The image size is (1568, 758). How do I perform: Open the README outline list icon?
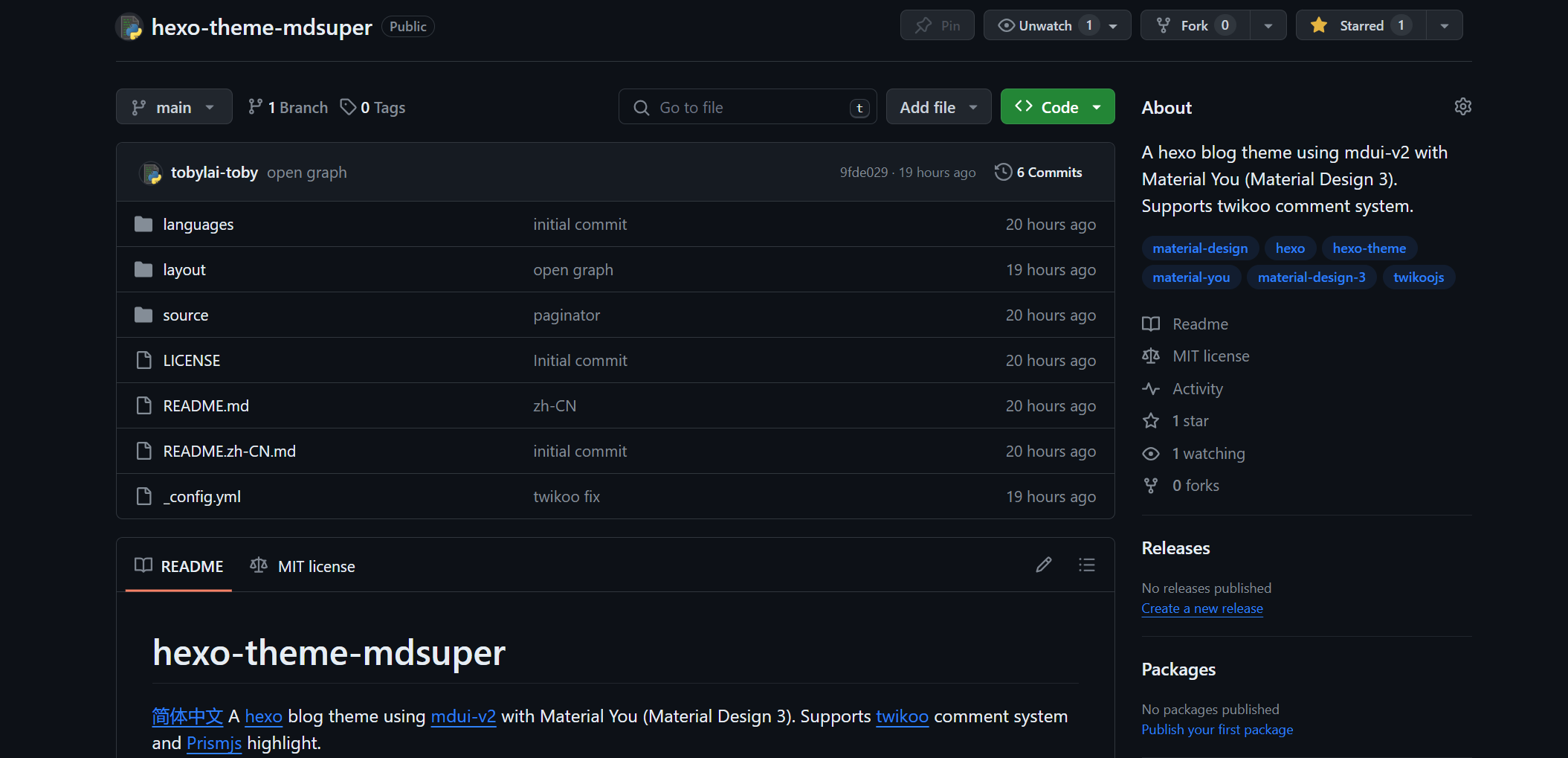pyautogui.click(x=1086, y=565)
